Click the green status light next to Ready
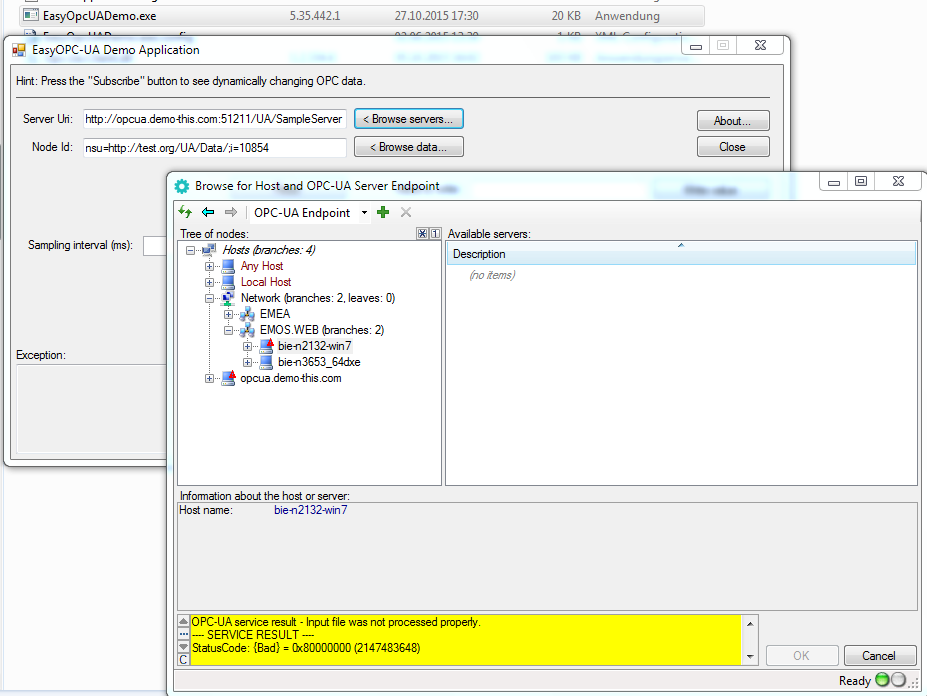 [881, 681]
